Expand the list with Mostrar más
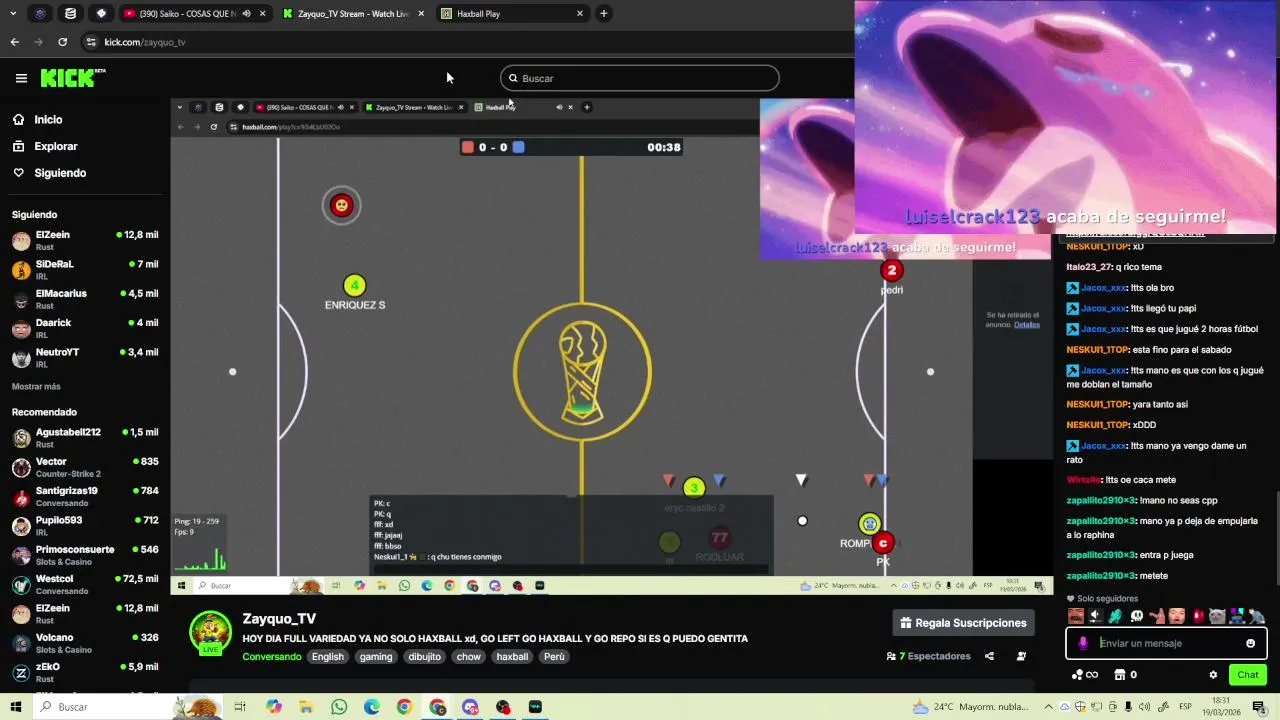Viewport: 1280px width, 720px height. click(36, 386)
